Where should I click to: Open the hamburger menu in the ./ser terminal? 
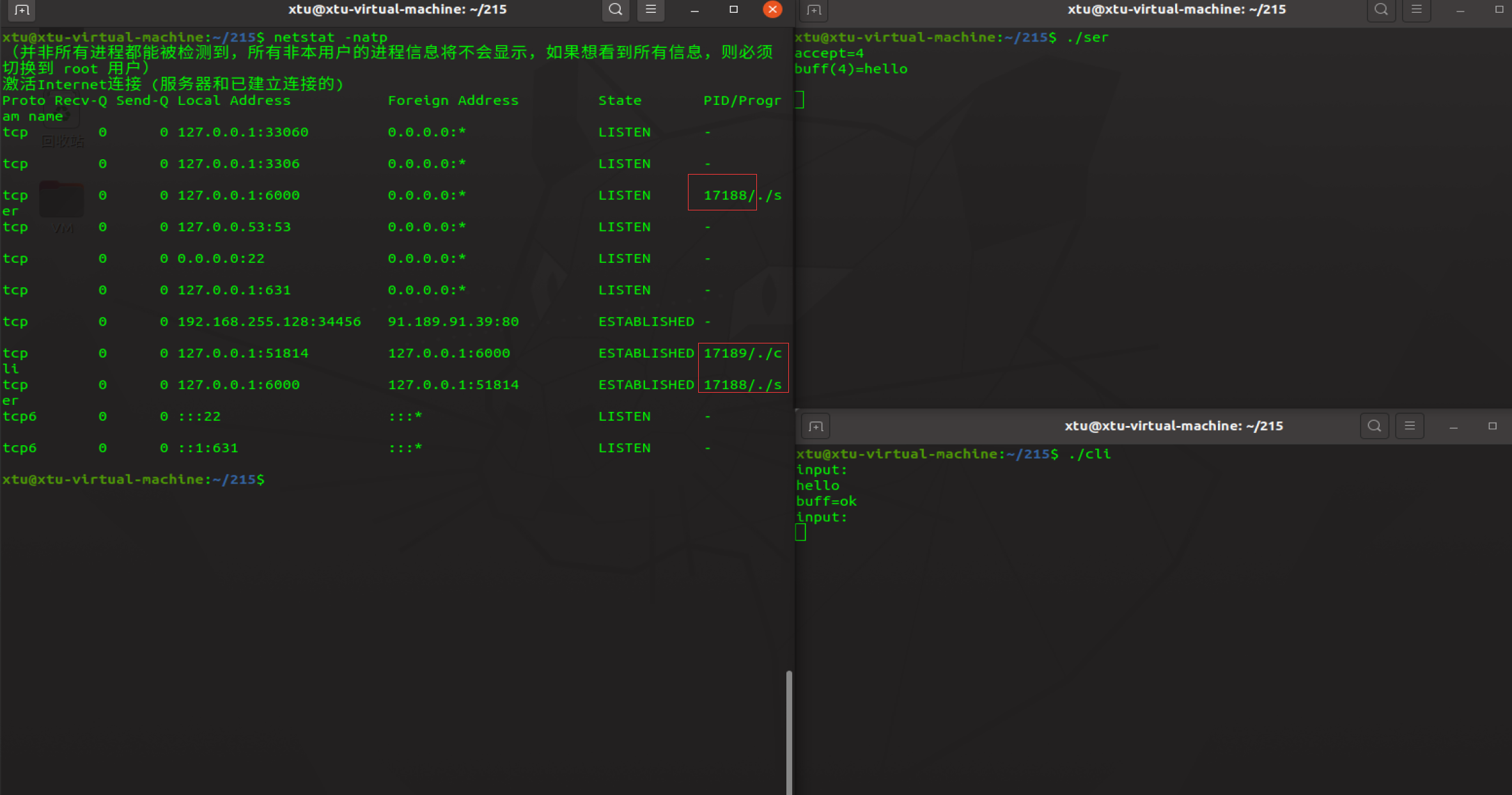(x=1417, y=10)
